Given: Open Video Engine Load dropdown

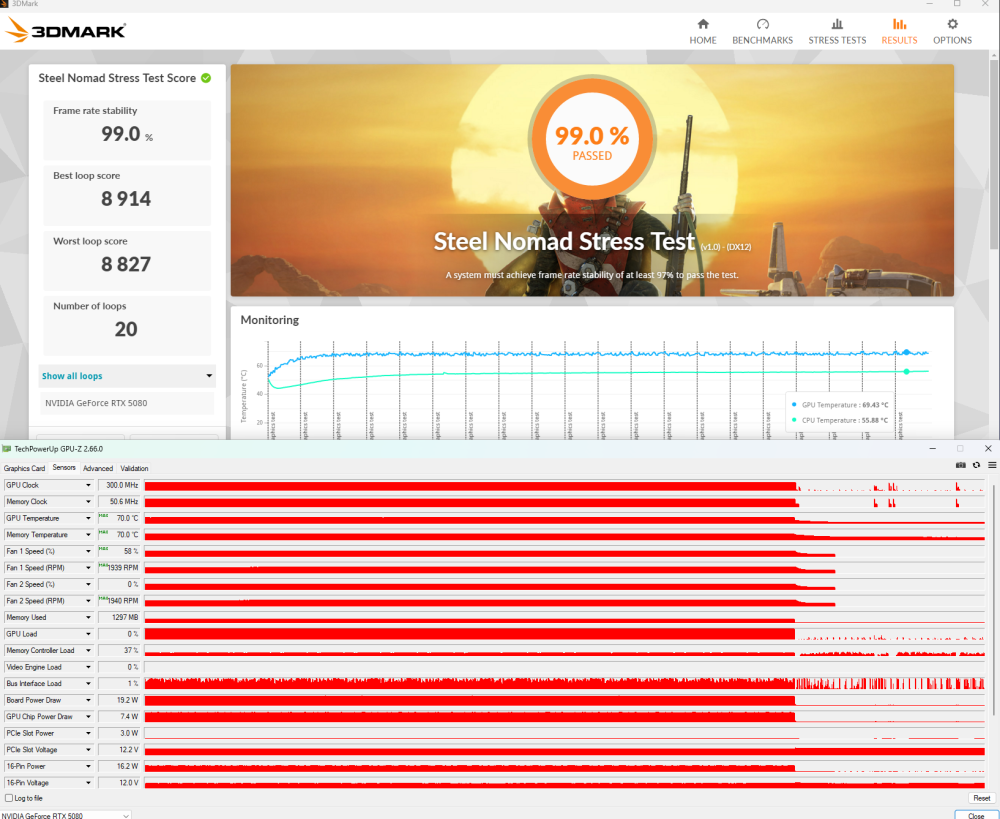Looking at the screenshot, I should coord(88,667).
